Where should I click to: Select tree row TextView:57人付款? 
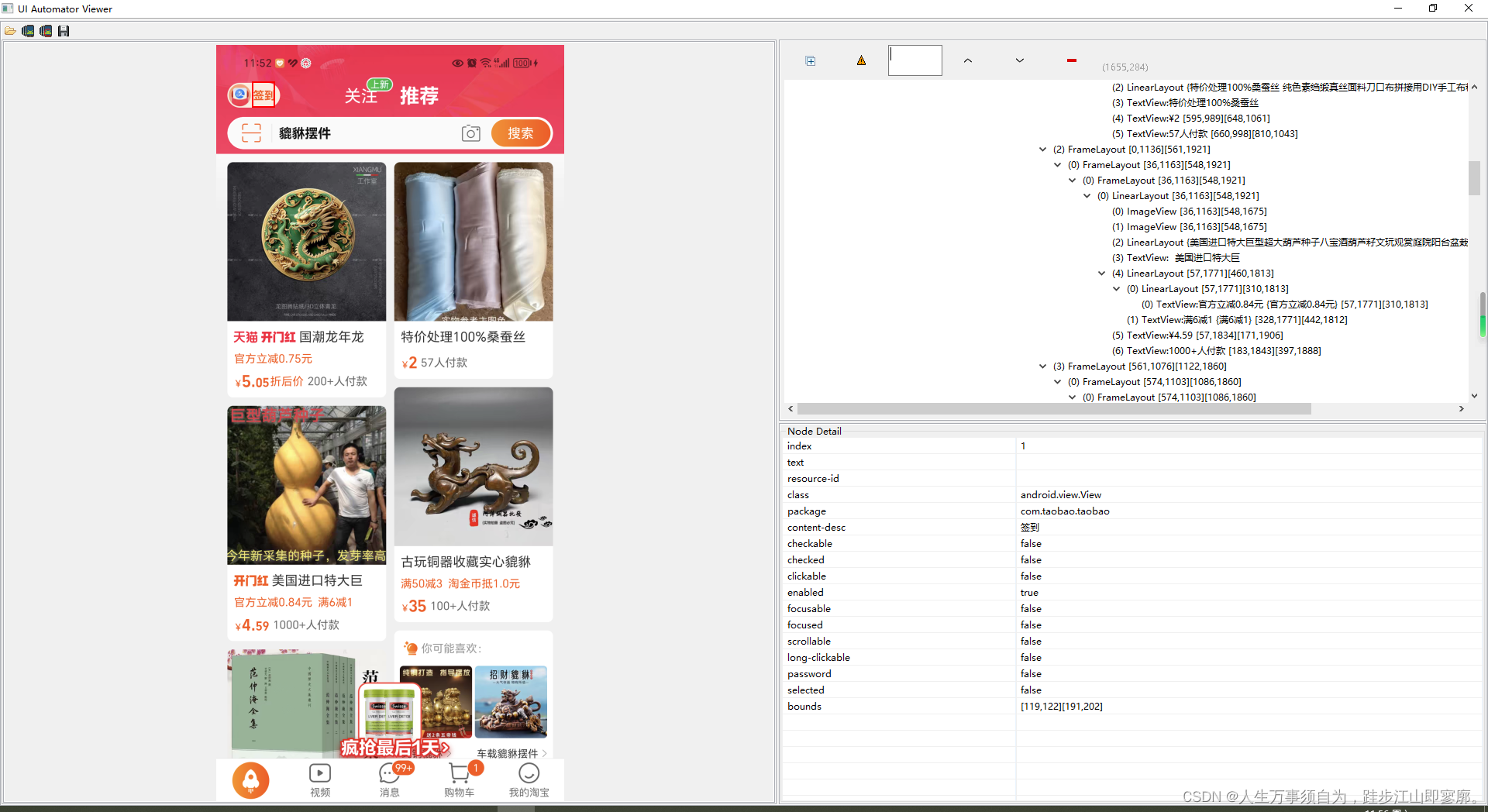pos(1204,134)
